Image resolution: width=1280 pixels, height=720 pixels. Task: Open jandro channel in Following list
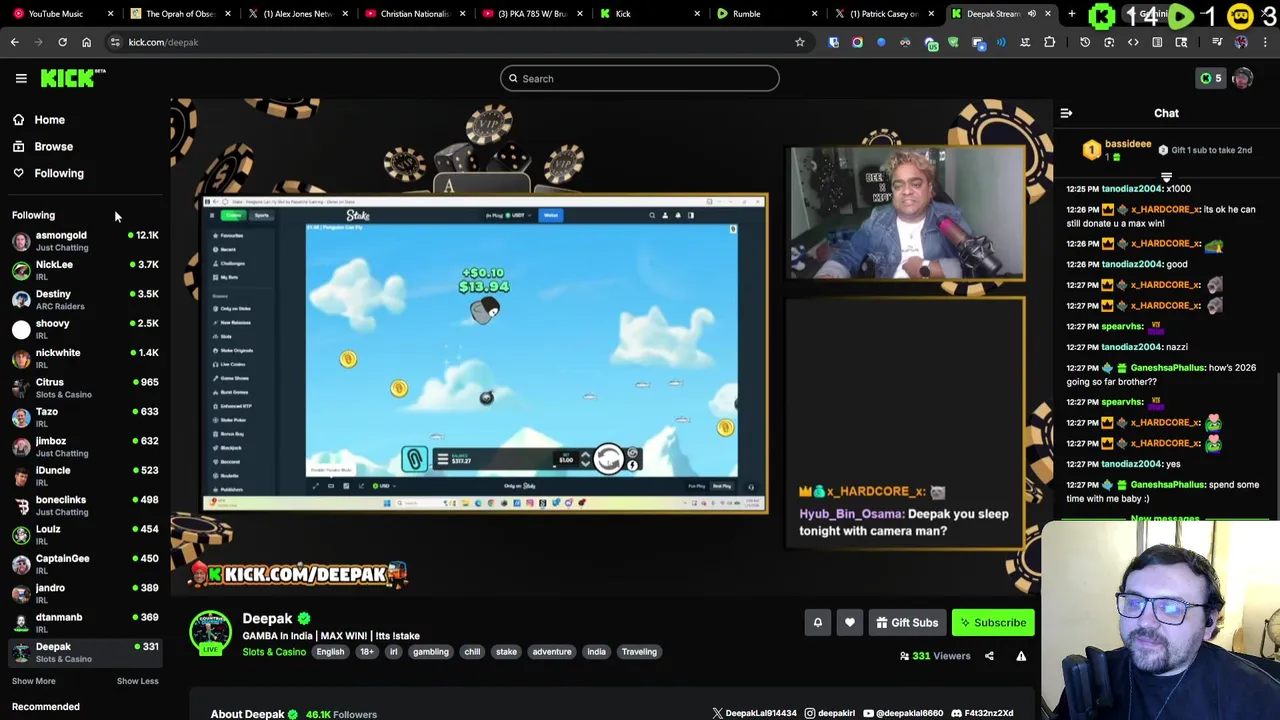click(x=85, y=593)
